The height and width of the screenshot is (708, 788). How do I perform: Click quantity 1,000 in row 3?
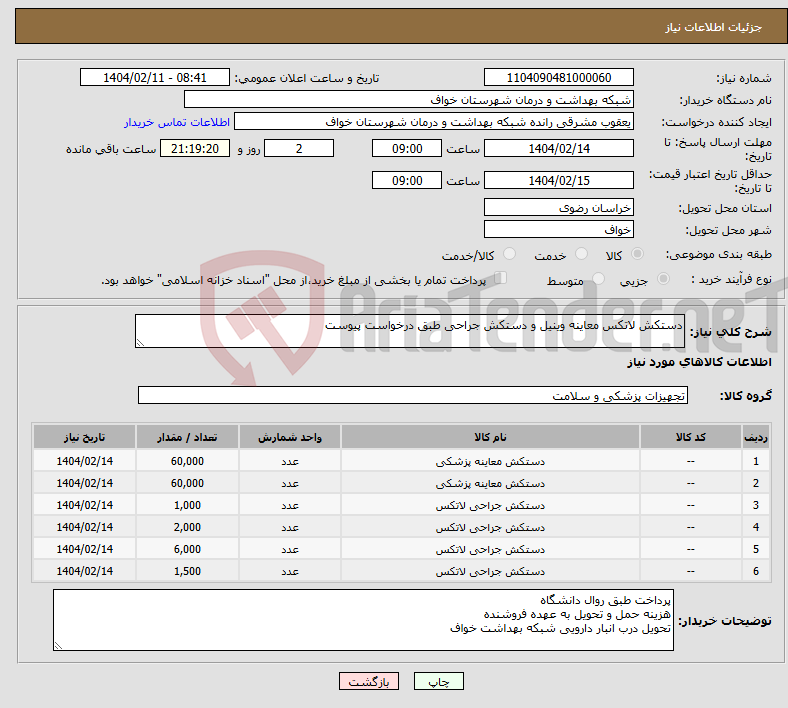coord(187,505)
